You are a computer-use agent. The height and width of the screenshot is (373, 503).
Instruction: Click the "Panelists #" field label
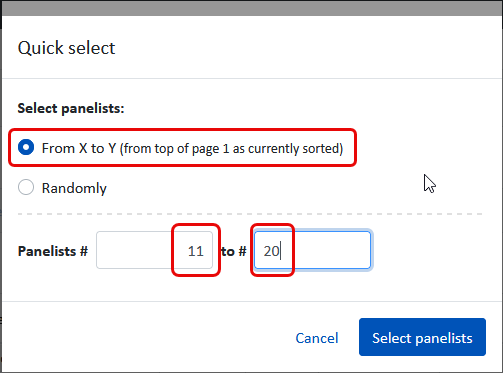(x=53, y=251)
